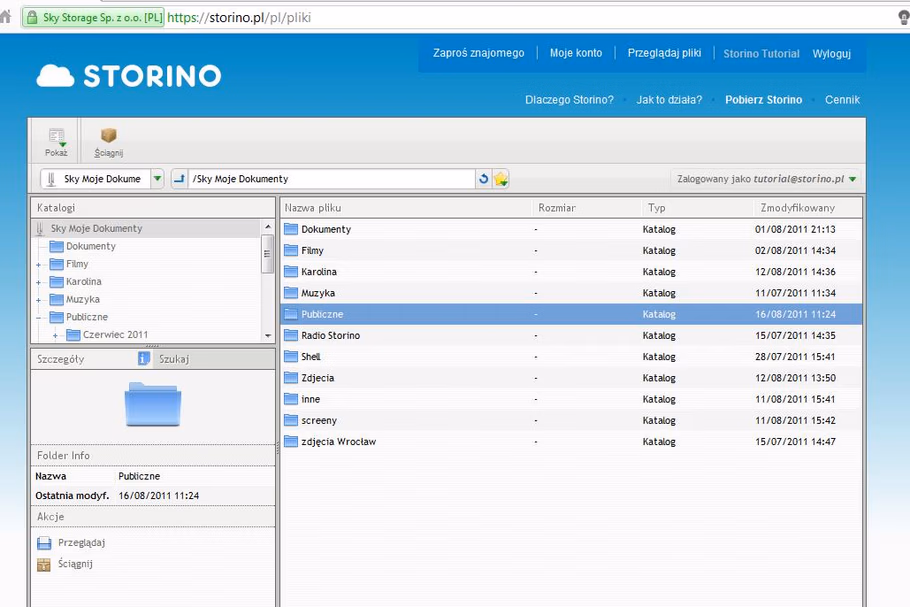Click the refresh icon beside path field
Viewport: 910px width, 607px height.
click(x=484, y=179)
